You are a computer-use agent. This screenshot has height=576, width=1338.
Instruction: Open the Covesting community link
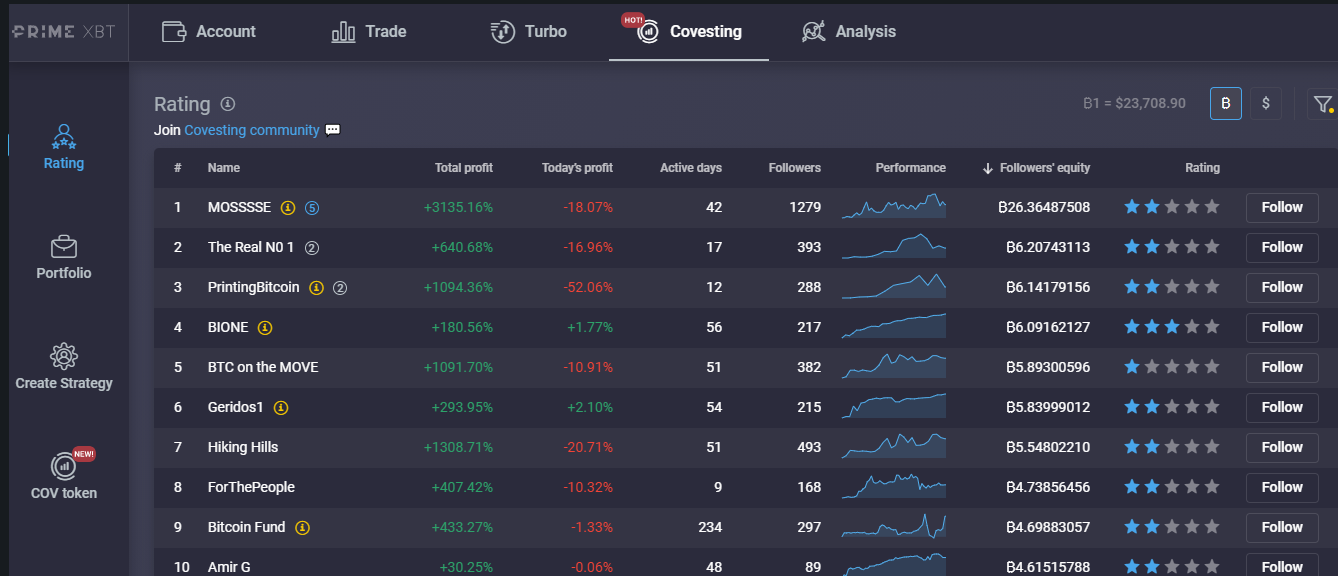pos(252,130)
